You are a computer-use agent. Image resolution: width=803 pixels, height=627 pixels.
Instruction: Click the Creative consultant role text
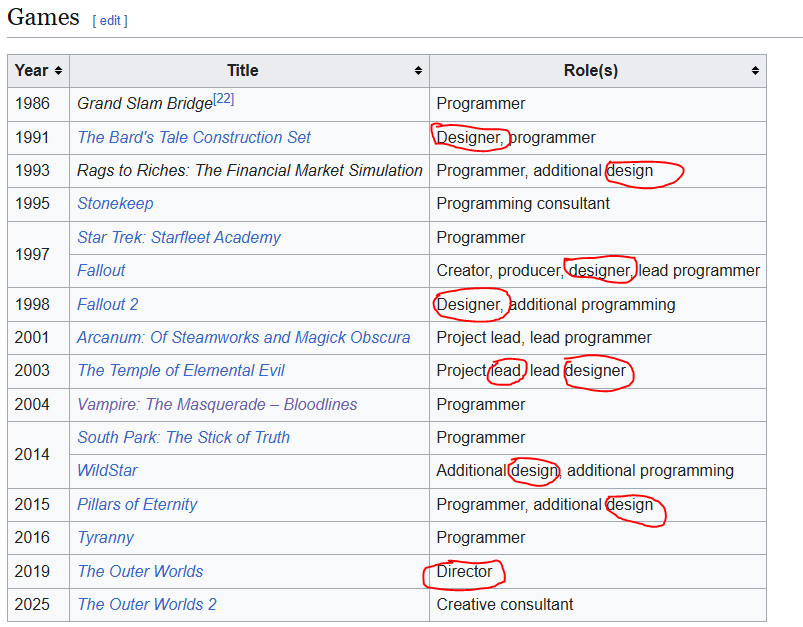pos(504,604)
